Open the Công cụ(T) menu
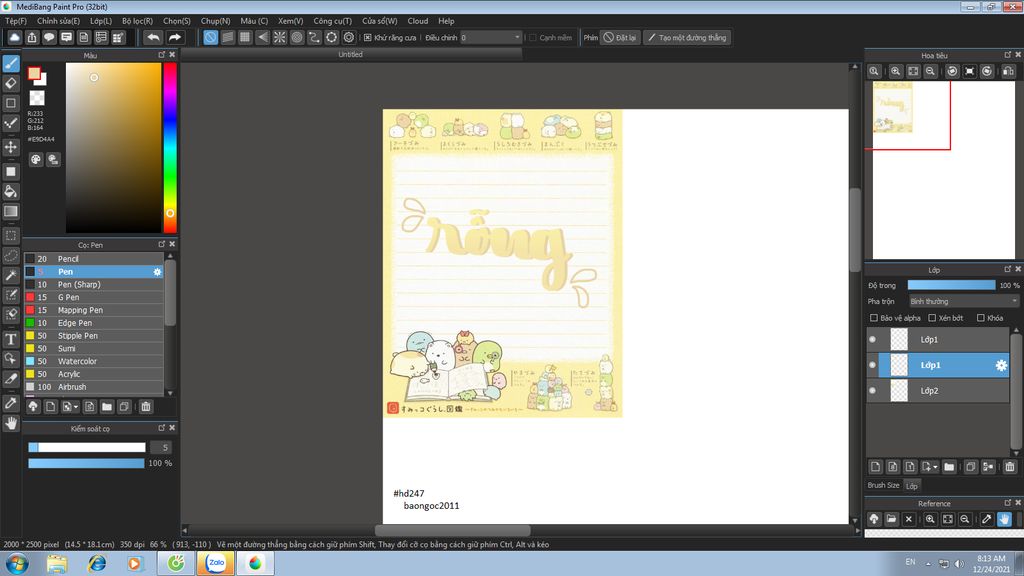This screenshot has width=1024, height=576. [332, 21]
